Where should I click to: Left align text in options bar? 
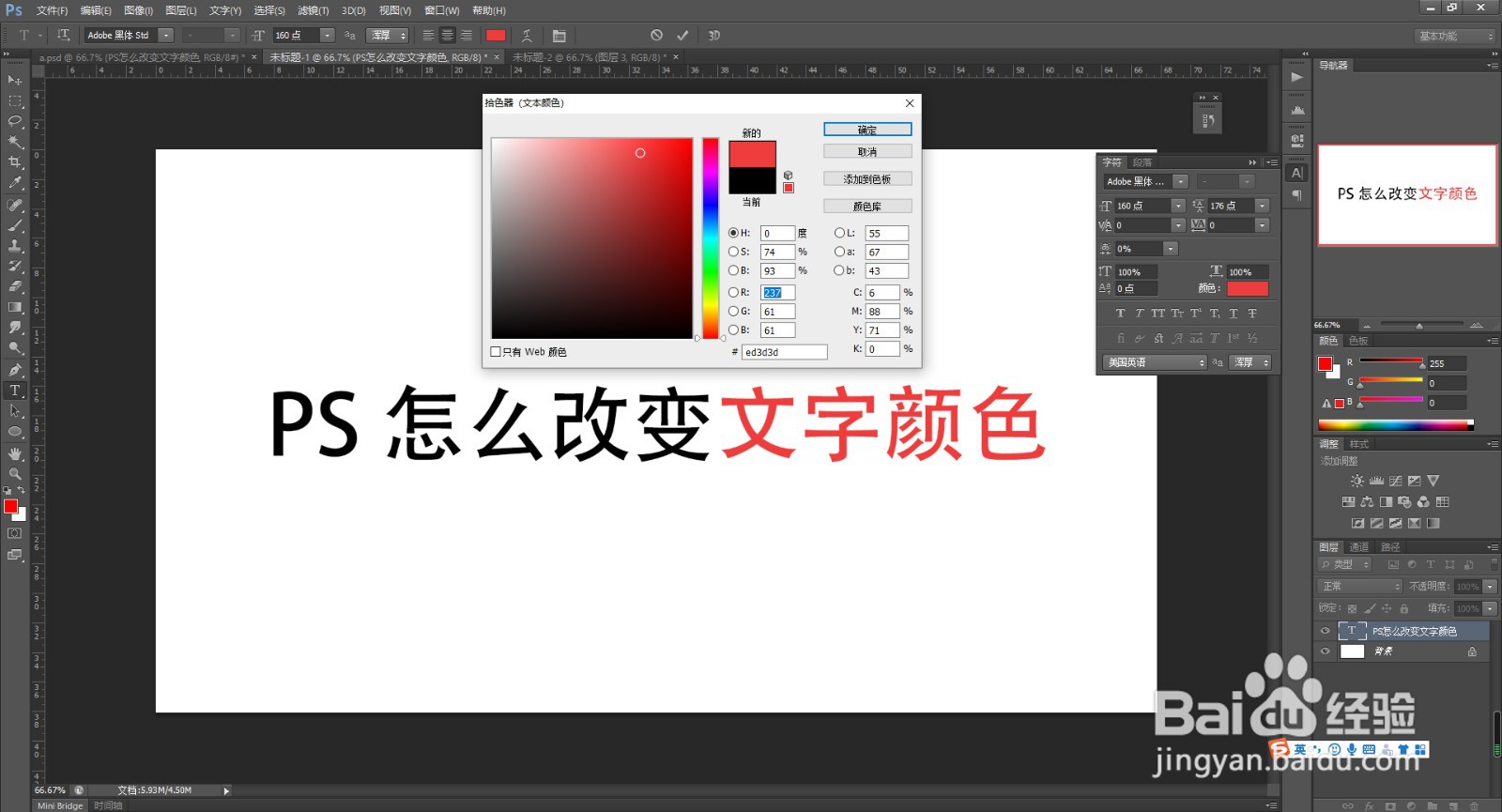click(428, 36)
